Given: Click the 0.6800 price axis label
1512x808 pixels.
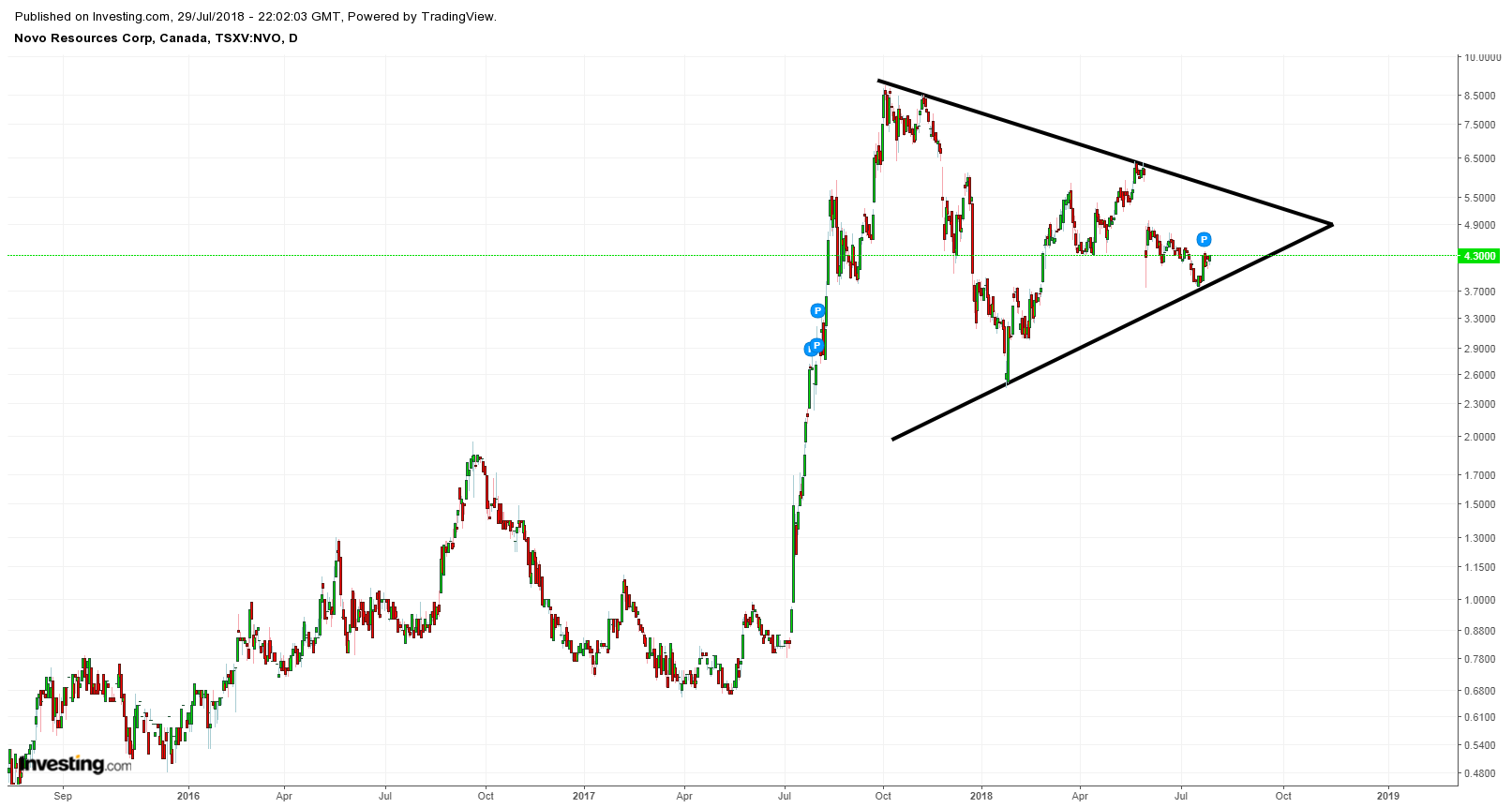Looking at the screenshot, I should point(1479,691).
